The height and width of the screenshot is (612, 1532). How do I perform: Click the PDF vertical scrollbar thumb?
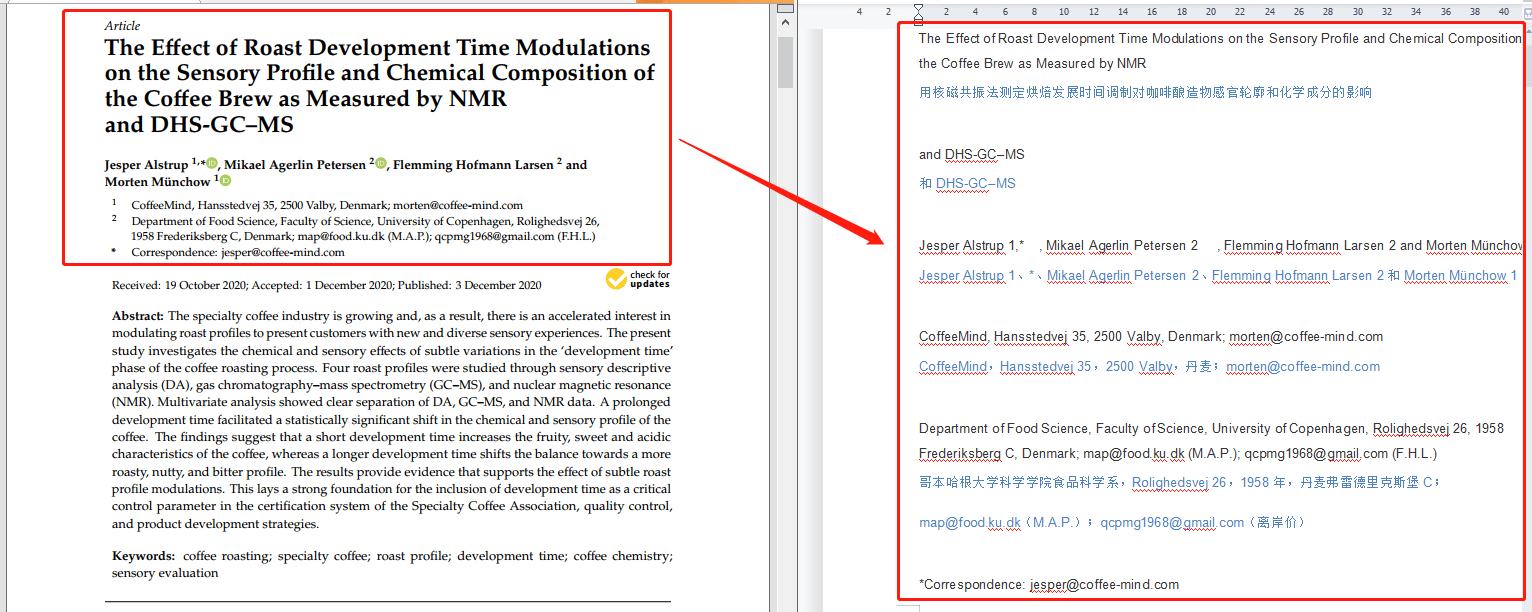[785, 63]
